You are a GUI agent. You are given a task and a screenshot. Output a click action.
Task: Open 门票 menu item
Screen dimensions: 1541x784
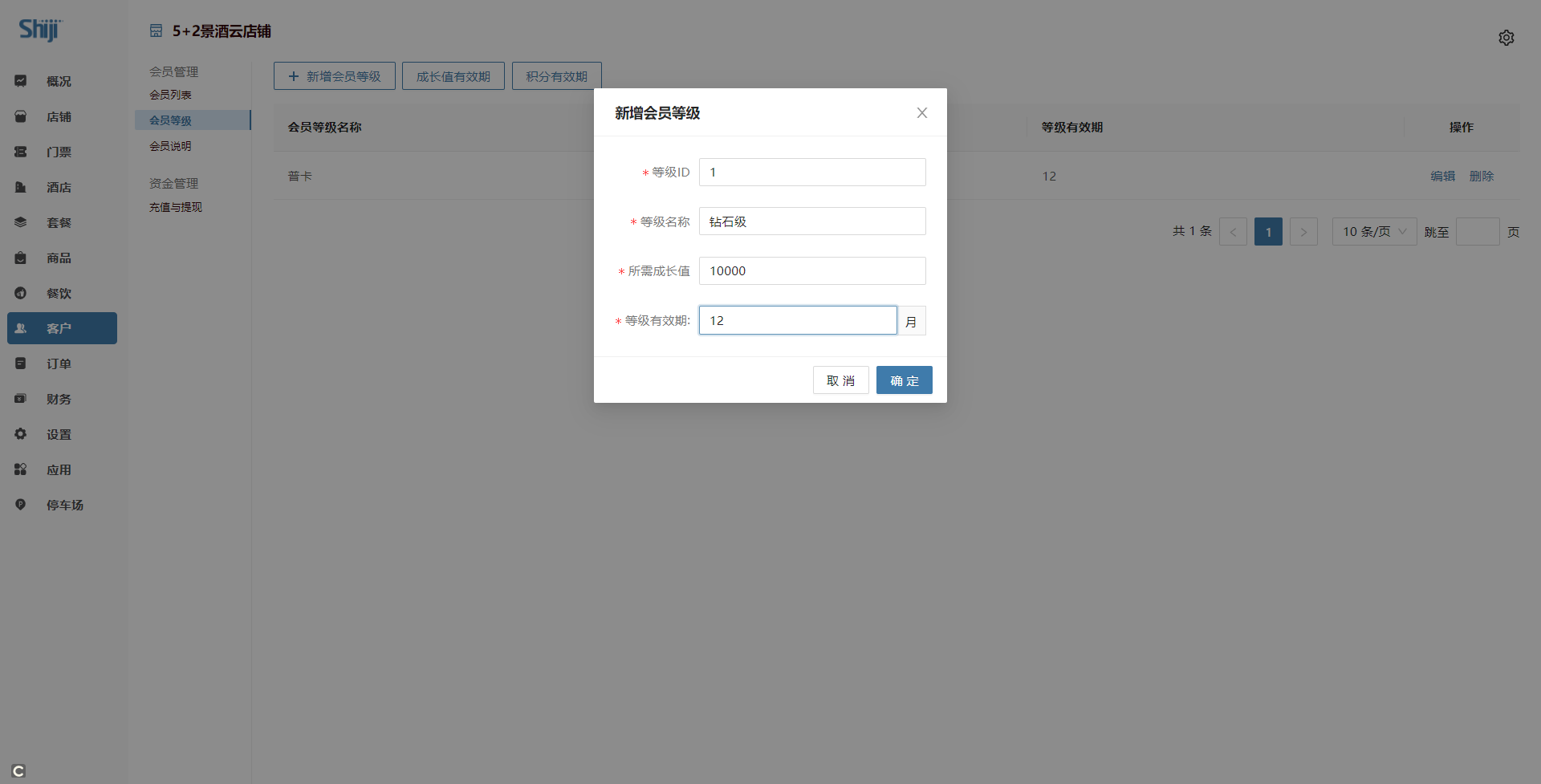pyautogui.click(x=62, y=152)
